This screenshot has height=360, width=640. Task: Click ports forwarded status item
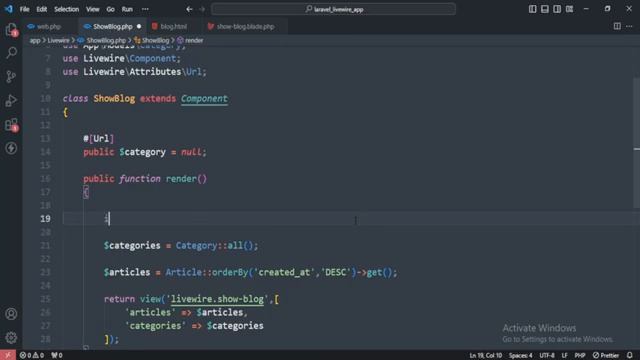(57, 355)
